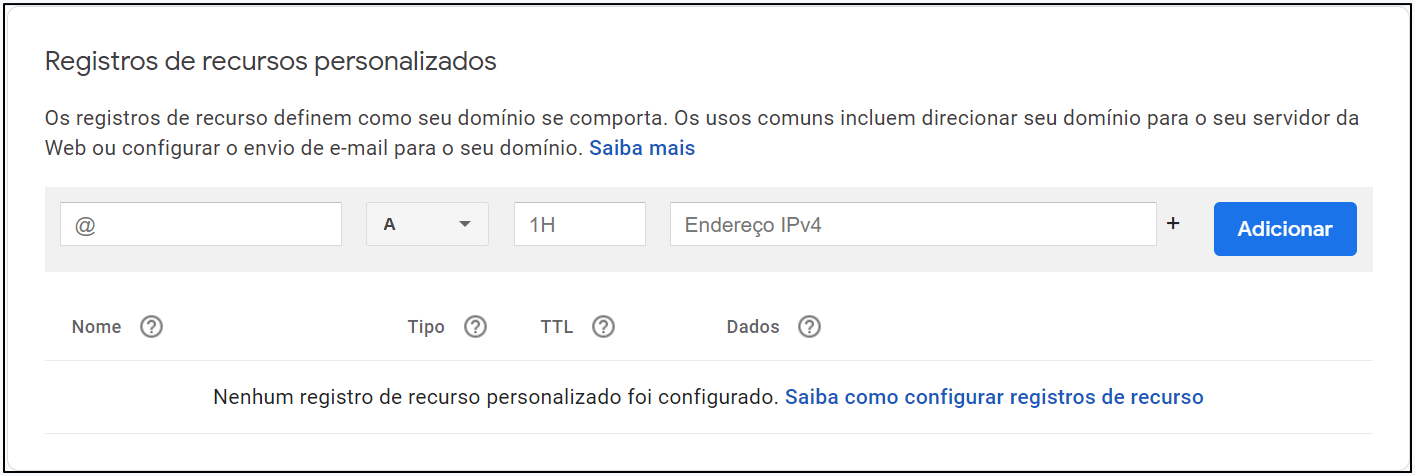Click the Nenhum registro de recurso message

coord(495,397)
